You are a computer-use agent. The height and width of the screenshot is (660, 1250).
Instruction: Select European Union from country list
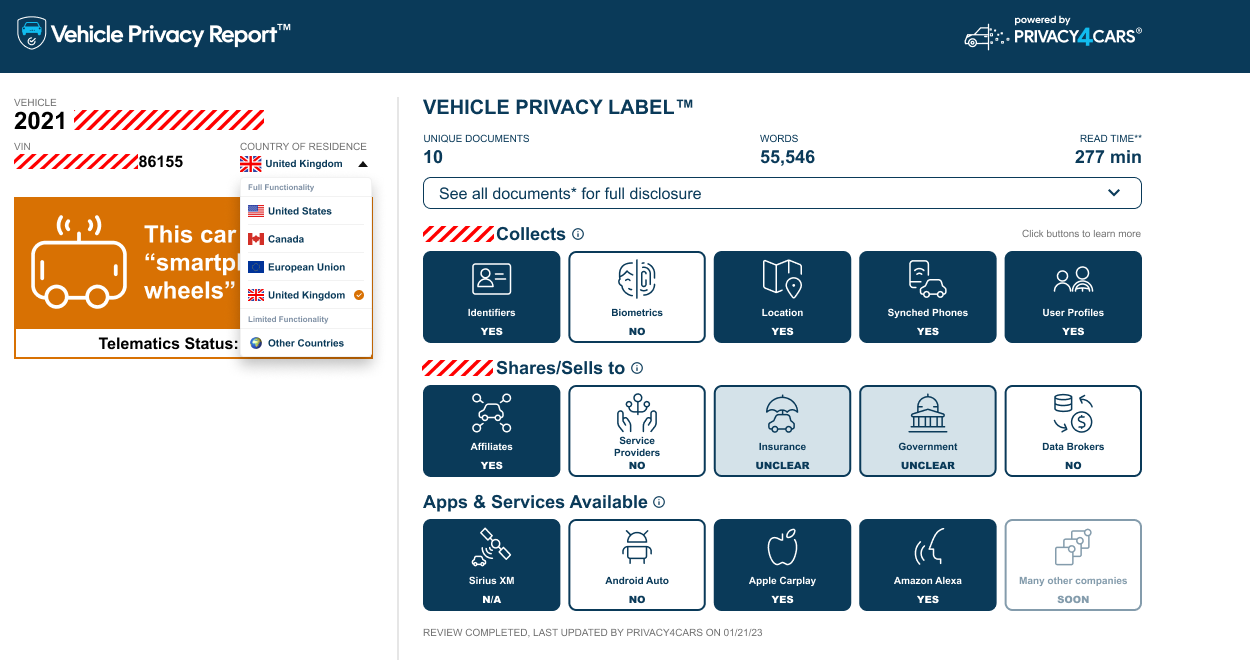click(x=306, y=267)
